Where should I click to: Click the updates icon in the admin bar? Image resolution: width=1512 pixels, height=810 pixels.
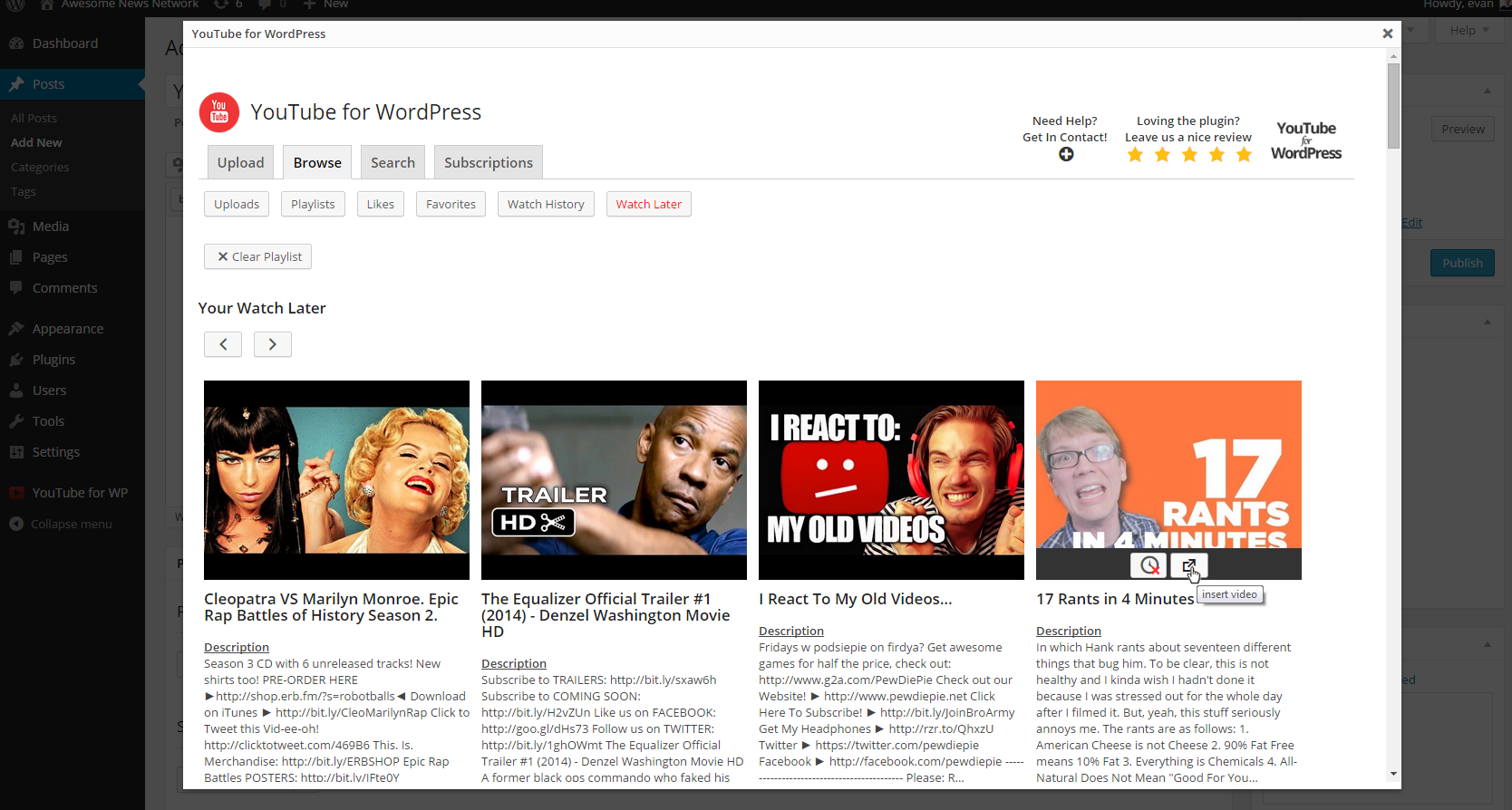221,5
